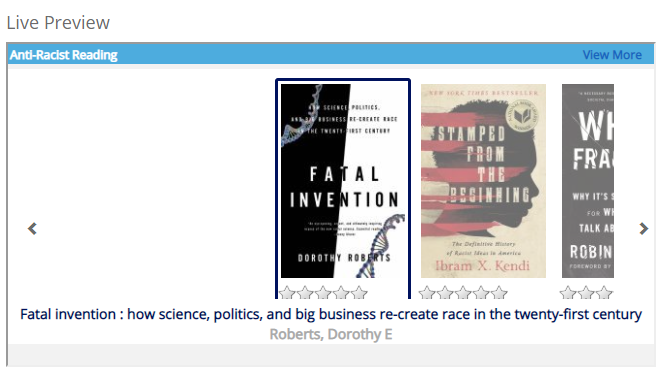The height and width of the screenshot is (388, 662).
Task: Click the next arrow in the carousel
Action: tap(643, 228)
